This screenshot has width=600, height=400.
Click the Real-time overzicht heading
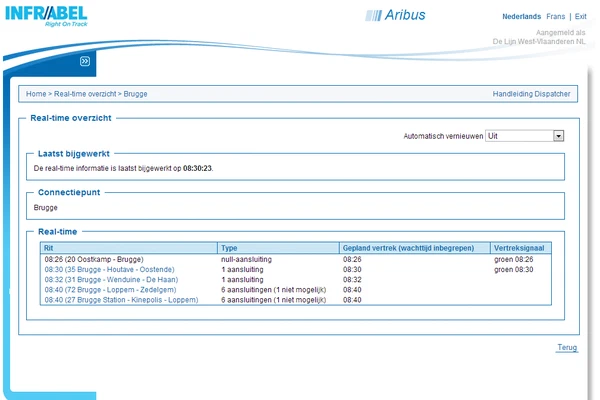[71, 118]
